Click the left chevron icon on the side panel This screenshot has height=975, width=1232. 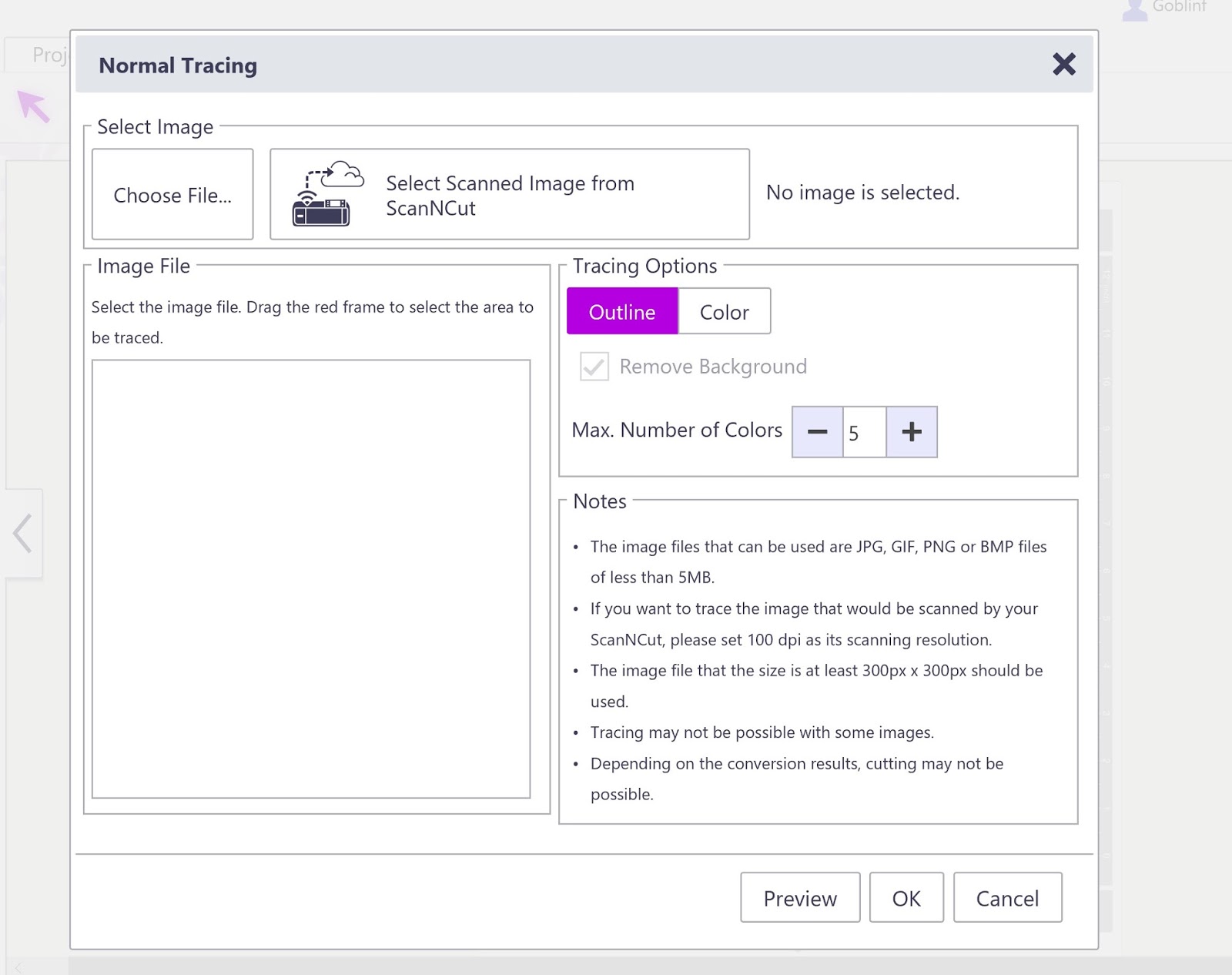(x=21, y=532)
